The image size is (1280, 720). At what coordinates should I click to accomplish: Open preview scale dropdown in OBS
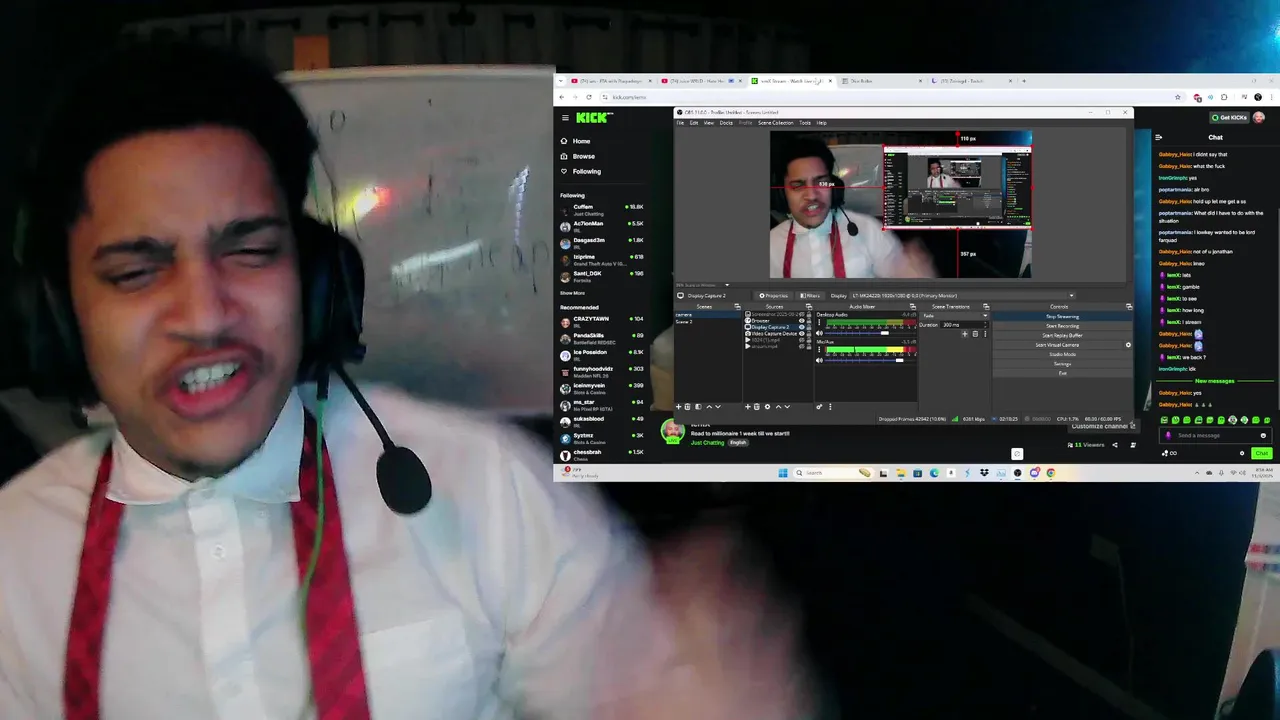click(727, 285)
